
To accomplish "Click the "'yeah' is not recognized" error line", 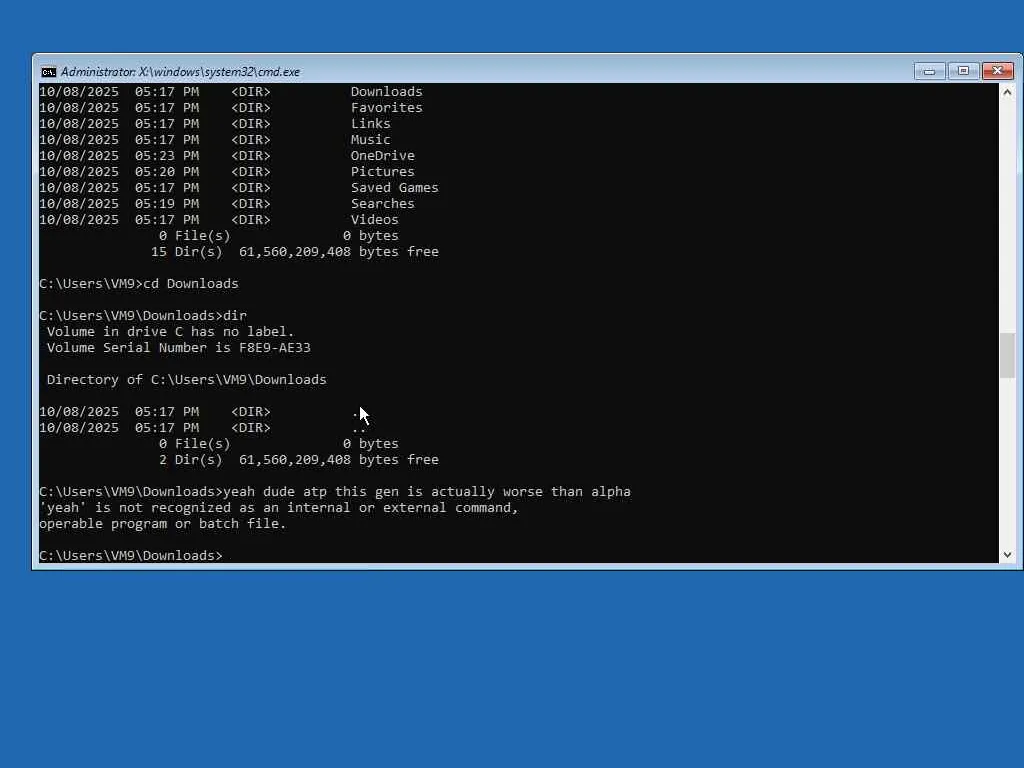I will point(279,507).
